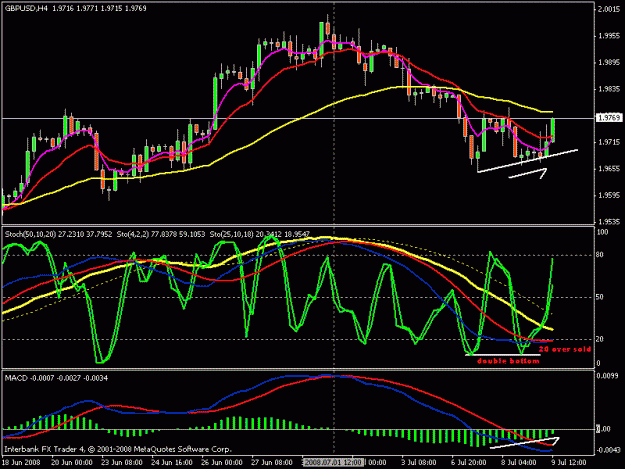The image size is (625, 469).
Task: Click the 9 Jul 12:00 time axis label
Action: click(x=568, y=463)
